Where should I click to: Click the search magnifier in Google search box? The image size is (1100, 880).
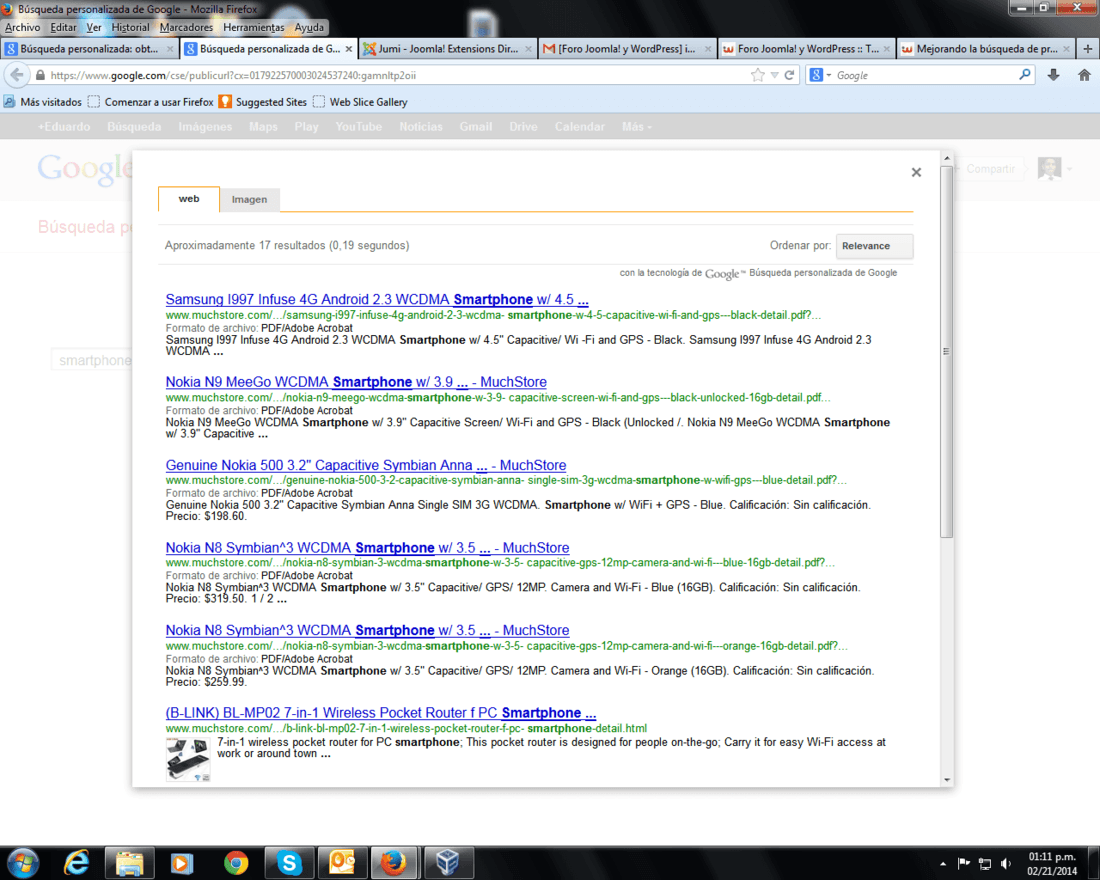coord(1024,74)
